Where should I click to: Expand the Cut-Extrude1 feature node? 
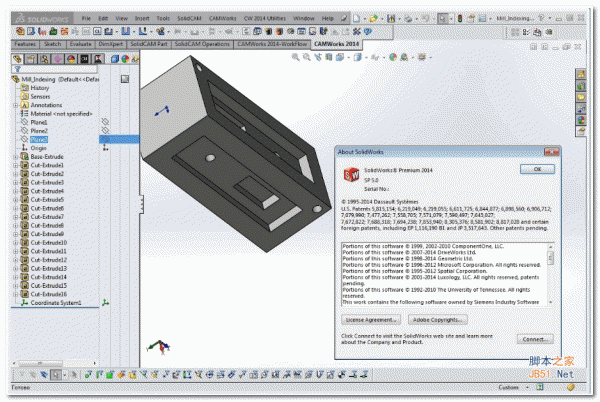coord(16,165)
